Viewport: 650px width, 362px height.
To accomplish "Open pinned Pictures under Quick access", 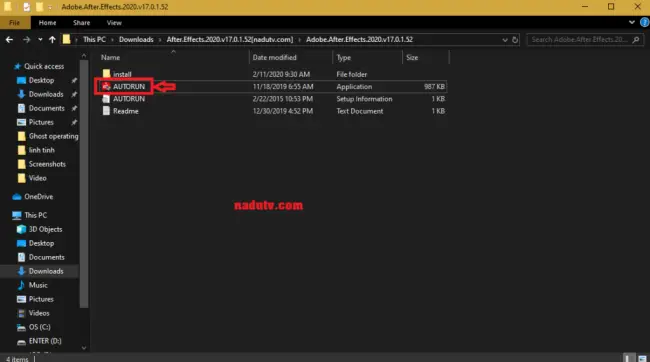I will [x=41, y=122].
